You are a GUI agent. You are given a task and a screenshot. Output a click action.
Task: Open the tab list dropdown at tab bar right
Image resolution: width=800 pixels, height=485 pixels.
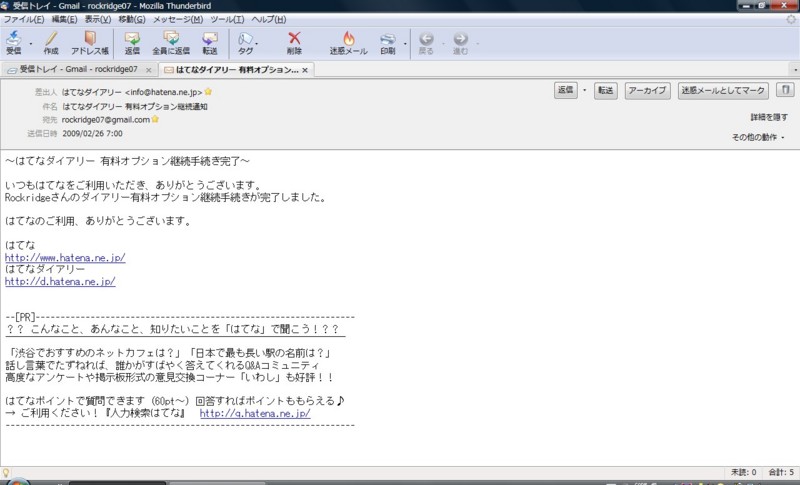click(x=795, y=69)
